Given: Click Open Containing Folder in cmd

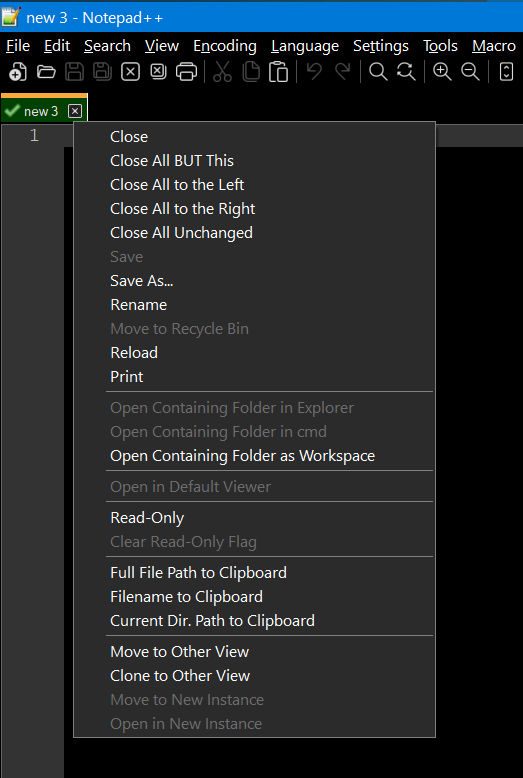Looking at the screenshot, I should [255, 432].
